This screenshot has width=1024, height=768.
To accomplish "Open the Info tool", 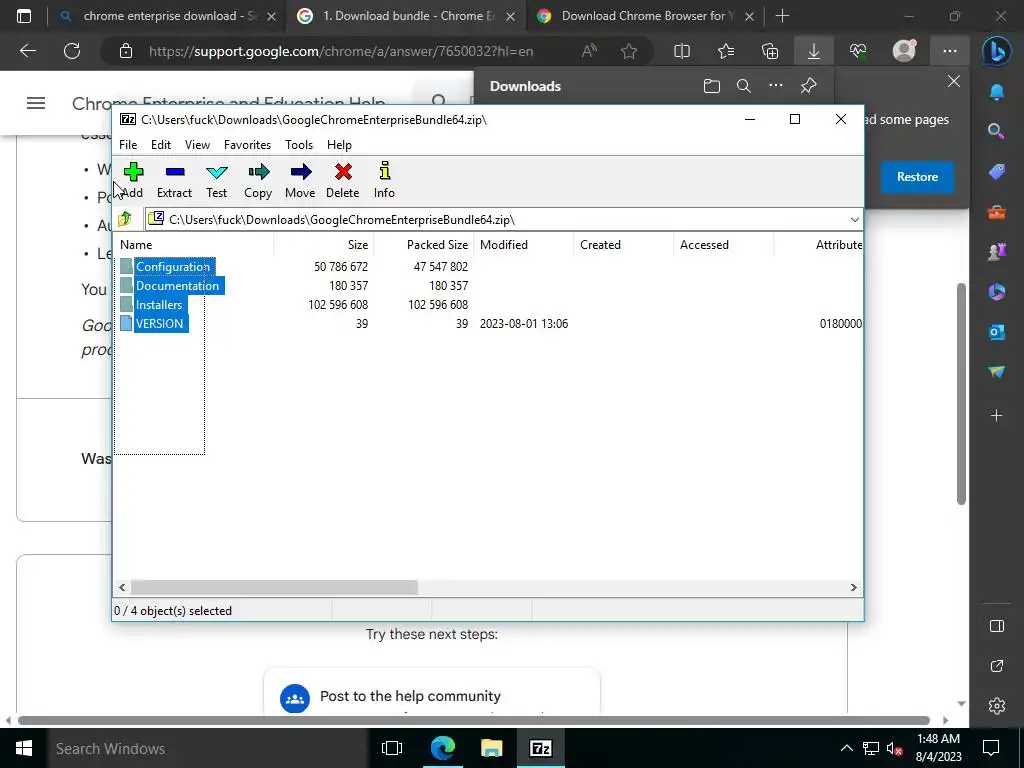I will (384, 180).
